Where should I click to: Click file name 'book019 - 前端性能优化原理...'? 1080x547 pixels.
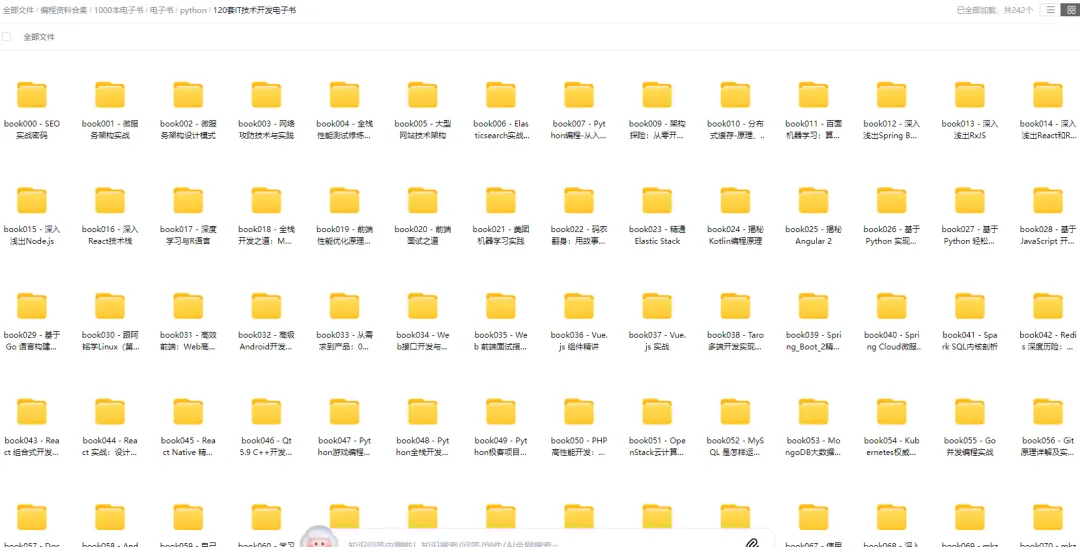click(344, 235)
